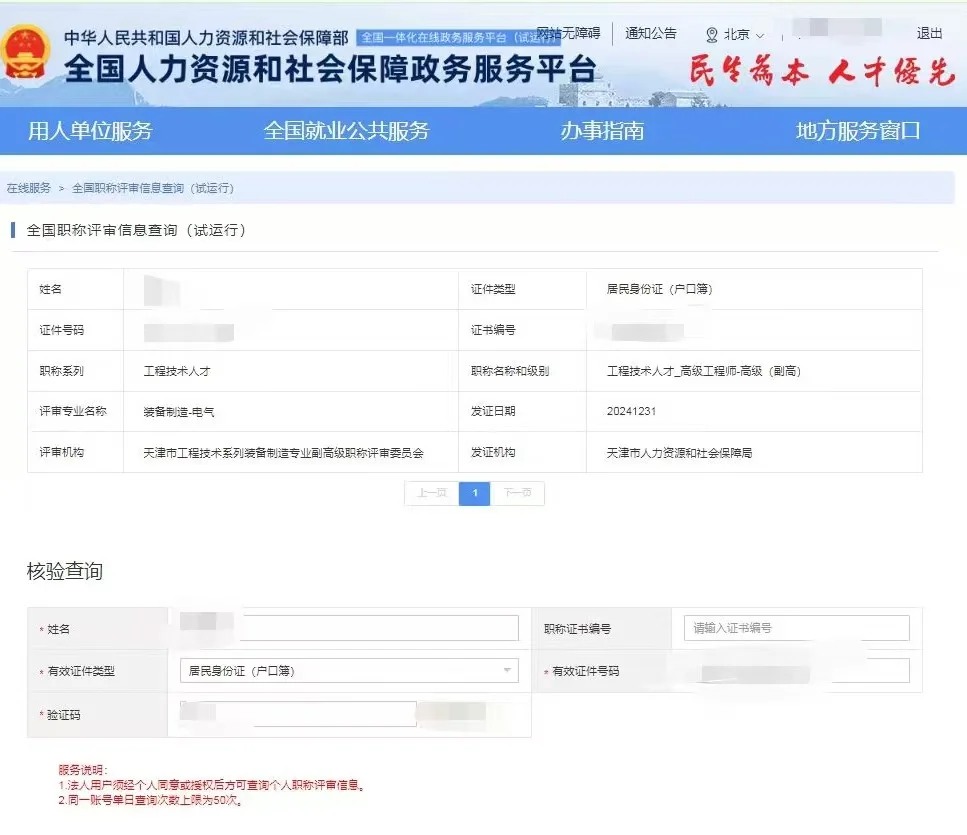Click the 下一页 next page button
Screen dimensions: 967x835
pyautogui.click(x=518, y=494)
